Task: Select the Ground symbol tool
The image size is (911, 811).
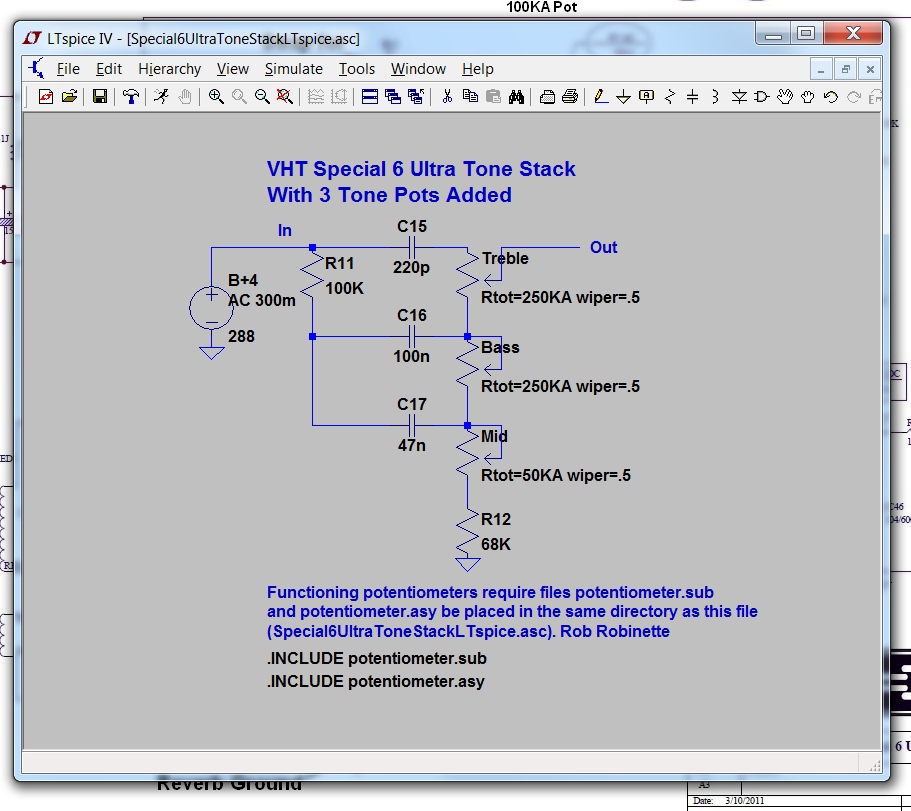Action: (623, 96)
